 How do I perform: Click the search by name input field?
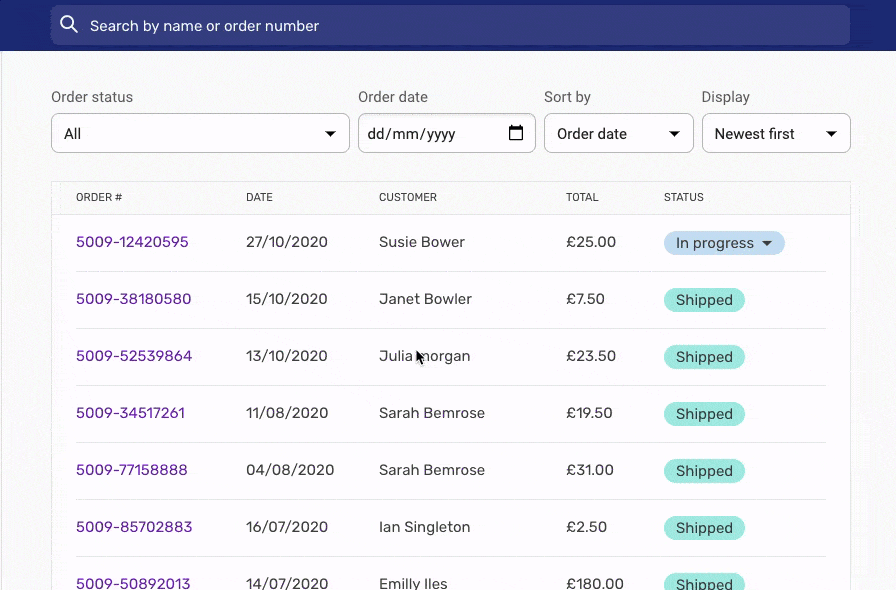pyautogui.click(x=300, y=24)
